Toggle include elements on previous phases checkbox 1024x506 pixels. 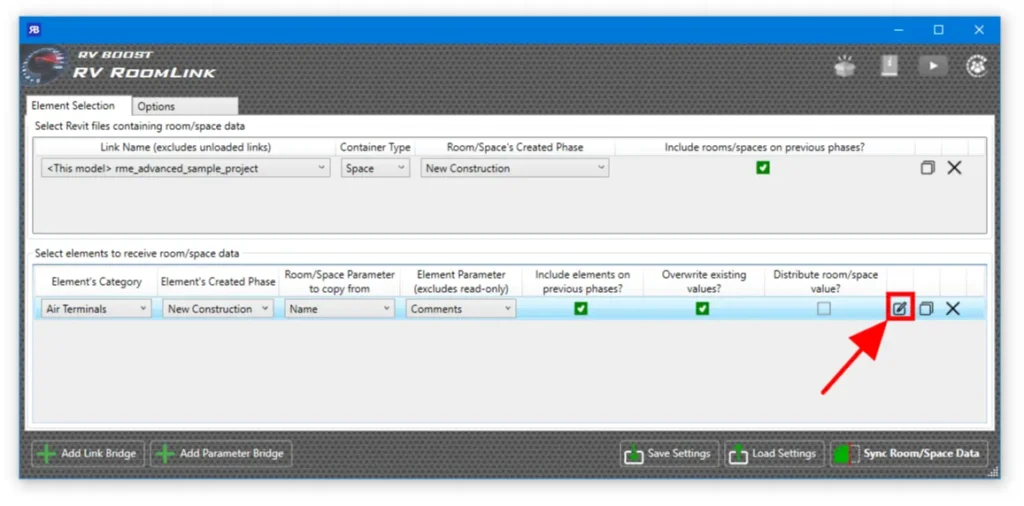pos(581,309)
